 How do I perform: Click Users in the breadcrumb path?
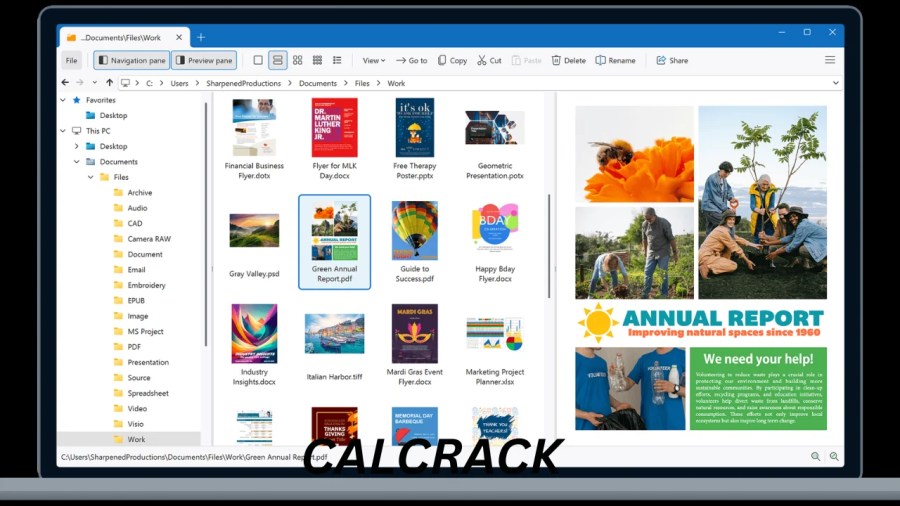(179, 83)
